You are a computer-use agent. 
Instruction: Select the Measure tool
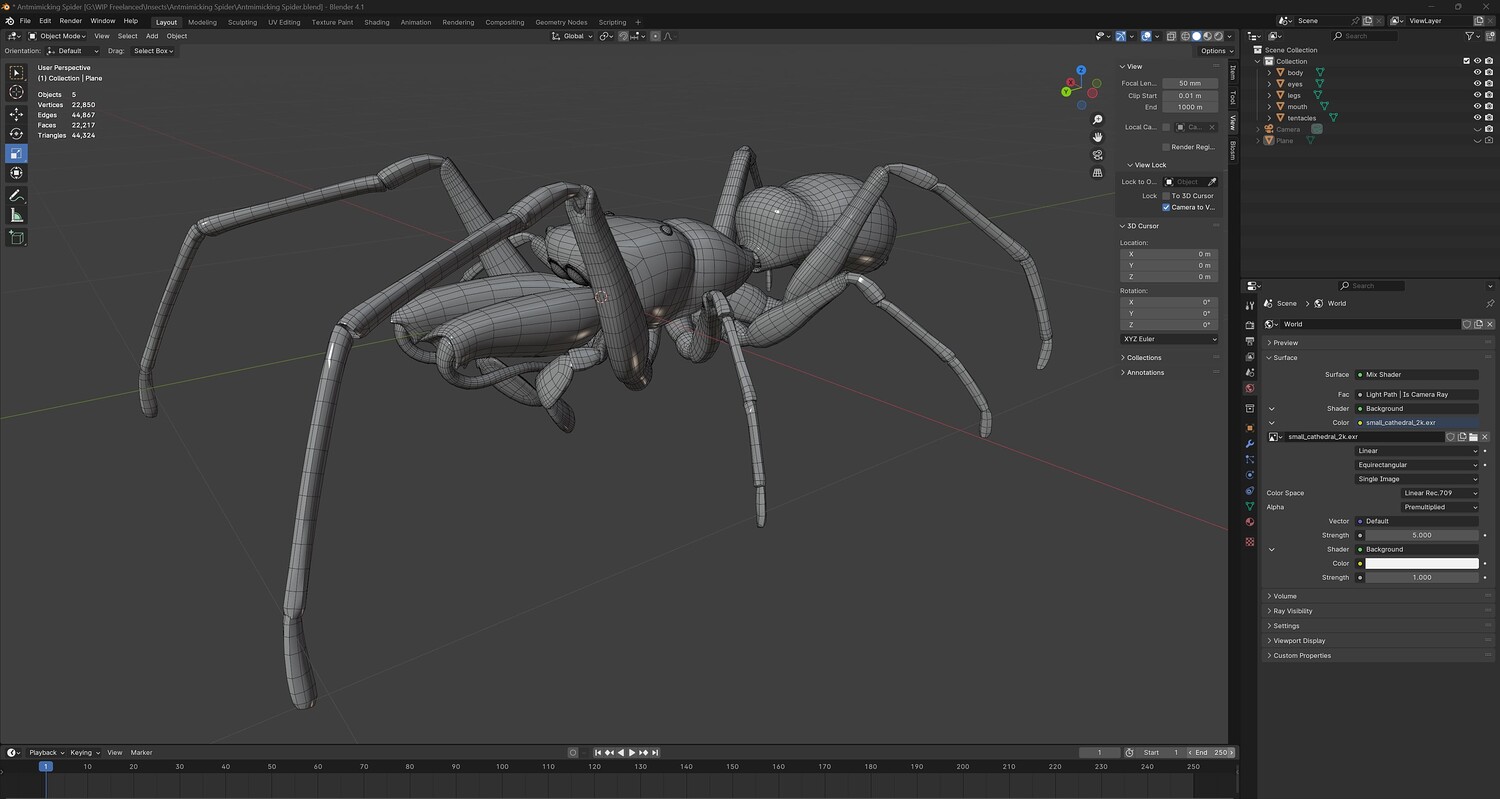point(16,216)
